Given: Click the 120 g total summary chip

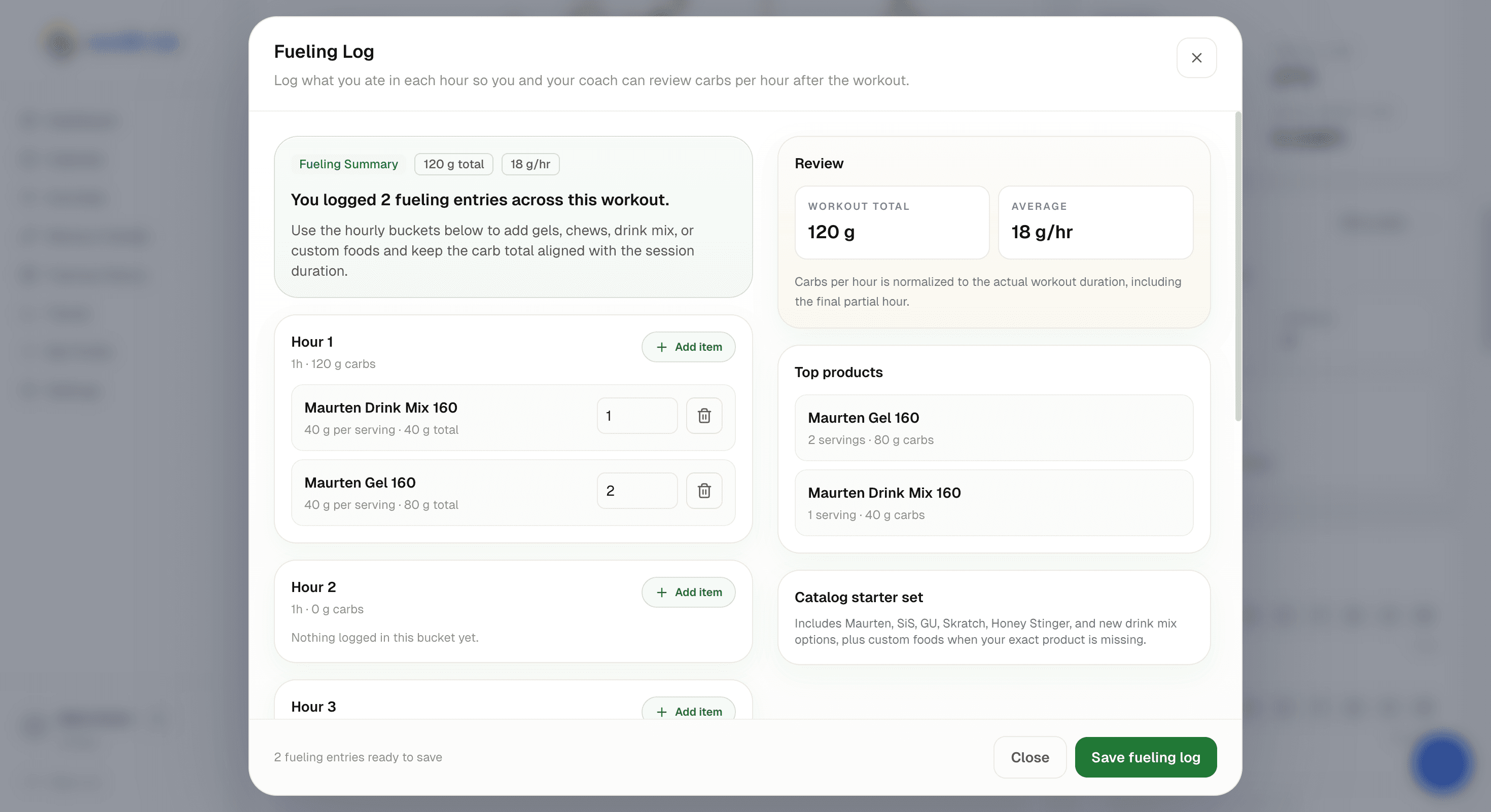Looking at the screenshot, I should [453, 164].
